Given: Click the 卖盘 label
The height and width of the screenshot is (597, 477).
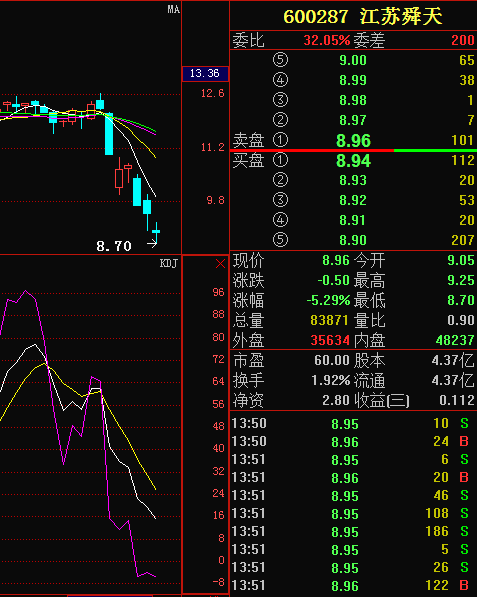Looking at the screenshot, I should tap(249, 140).
